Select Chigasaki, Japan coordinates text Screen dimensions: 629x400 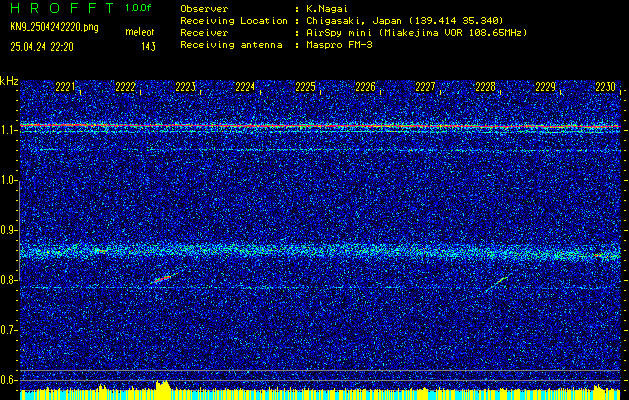(x=405, y=20)
